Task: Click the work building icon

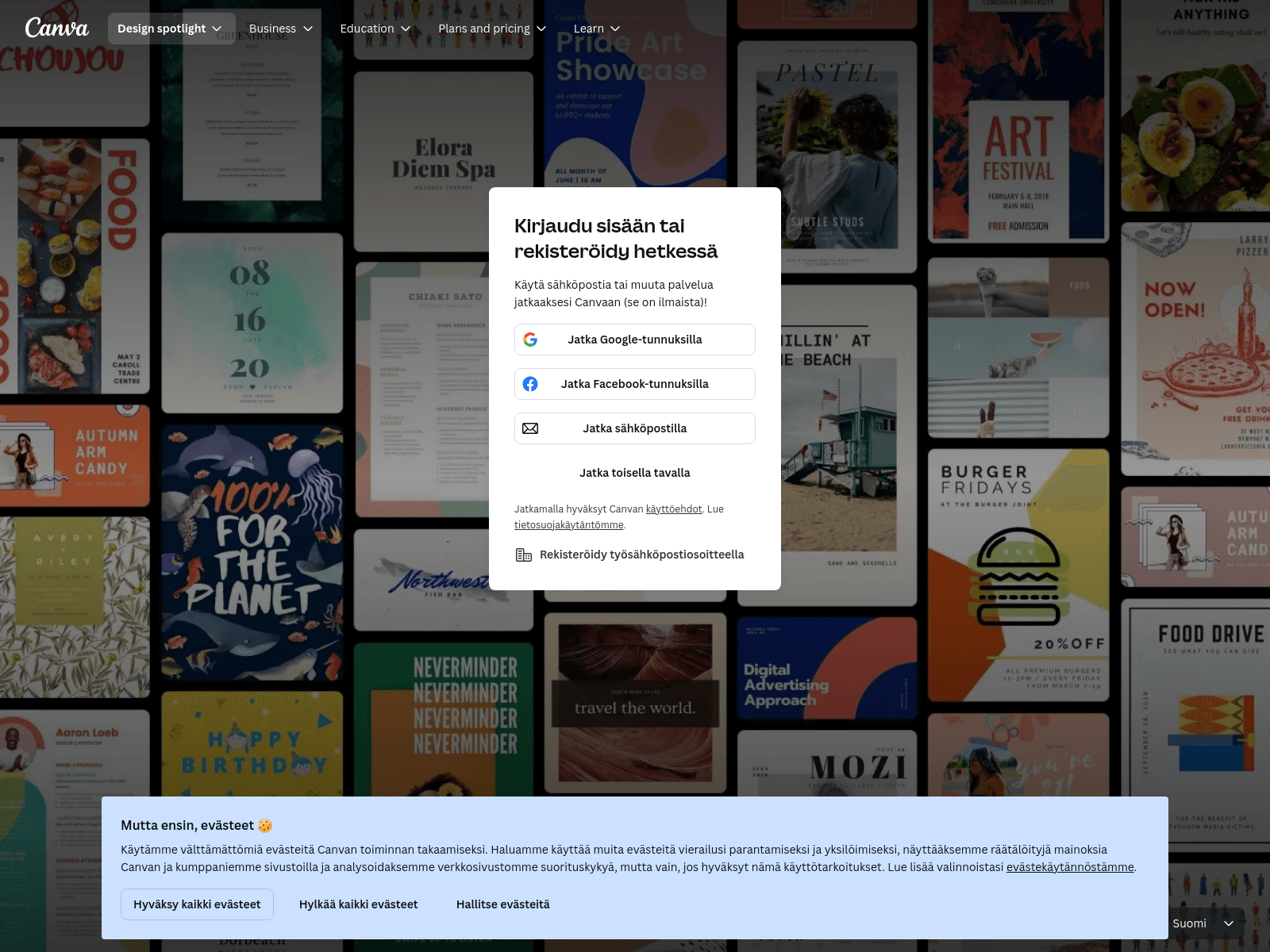Action: point(524,555)
